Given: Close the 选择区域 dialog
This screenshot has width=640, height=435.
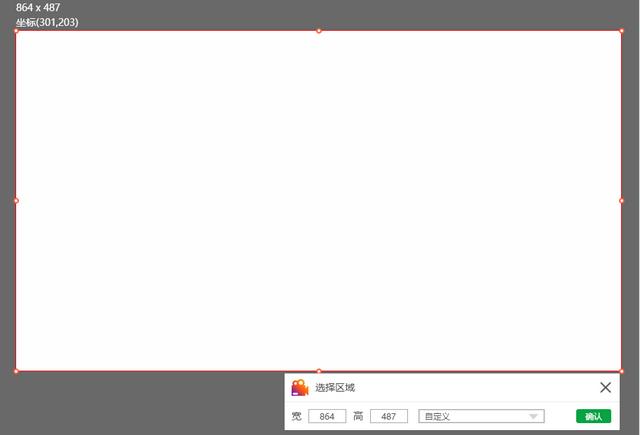Looking at the screenshot, I should point(605,387).
